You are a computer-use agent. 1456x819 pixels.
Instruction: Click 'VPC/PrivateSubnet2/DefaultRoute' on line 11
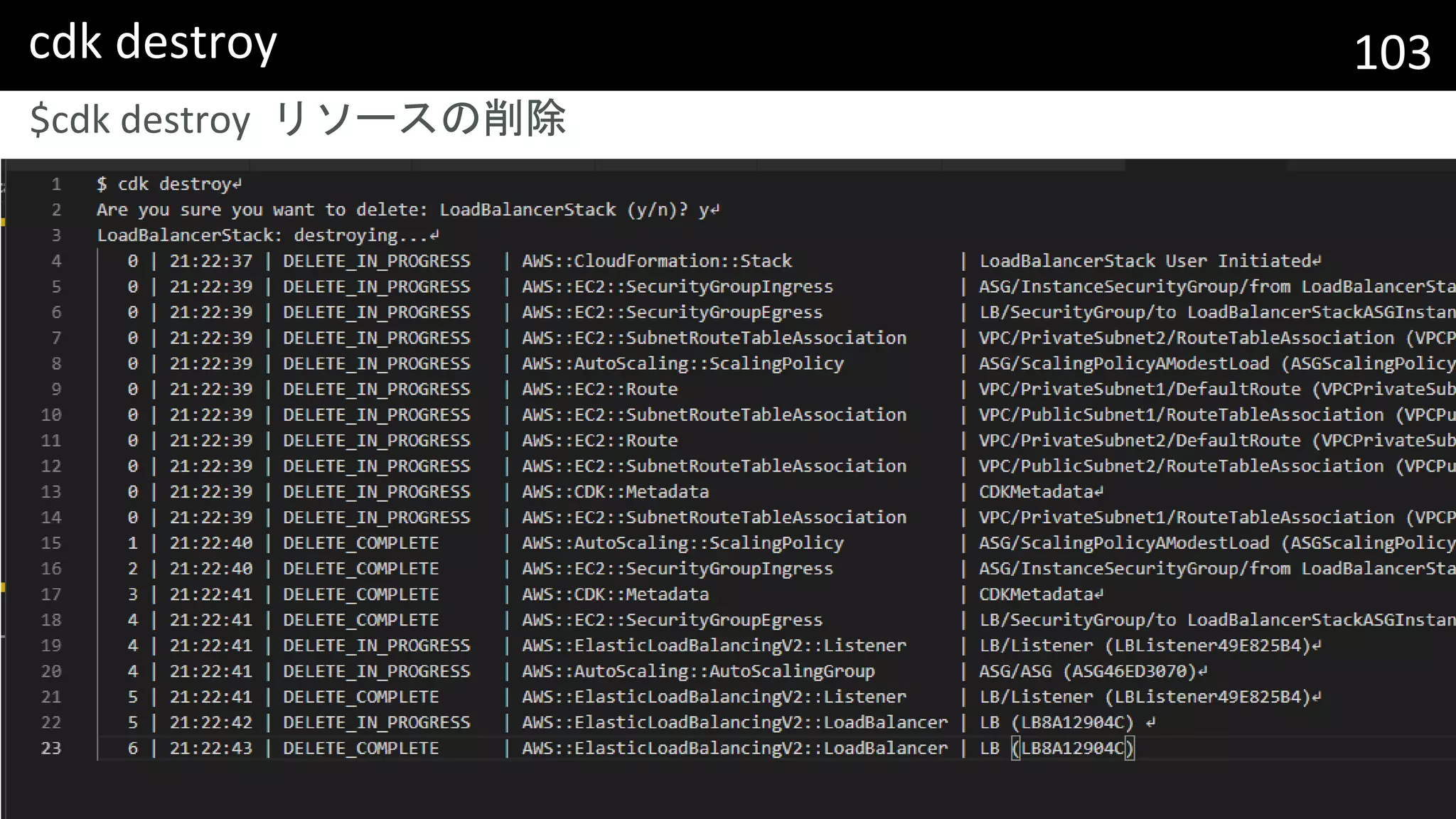(x=1140, y=440)
